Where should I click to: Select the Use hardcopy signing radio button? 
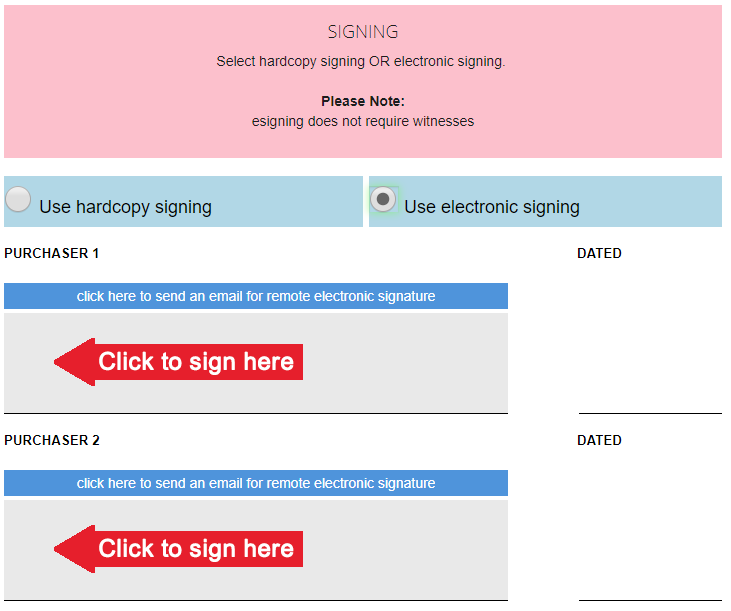click(18, 199)
